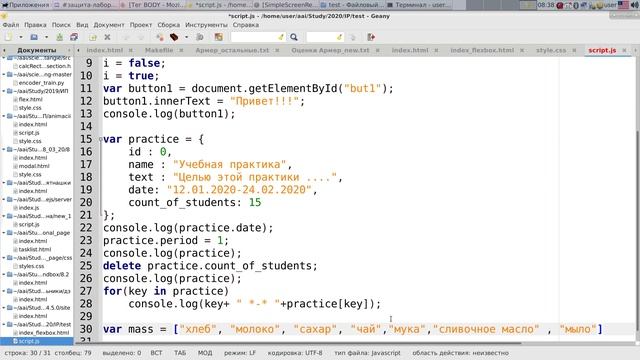Screen dimensions: 640x360
Task: Switch to the Терминал taskbar window
Action: click(x=419, y=5)
